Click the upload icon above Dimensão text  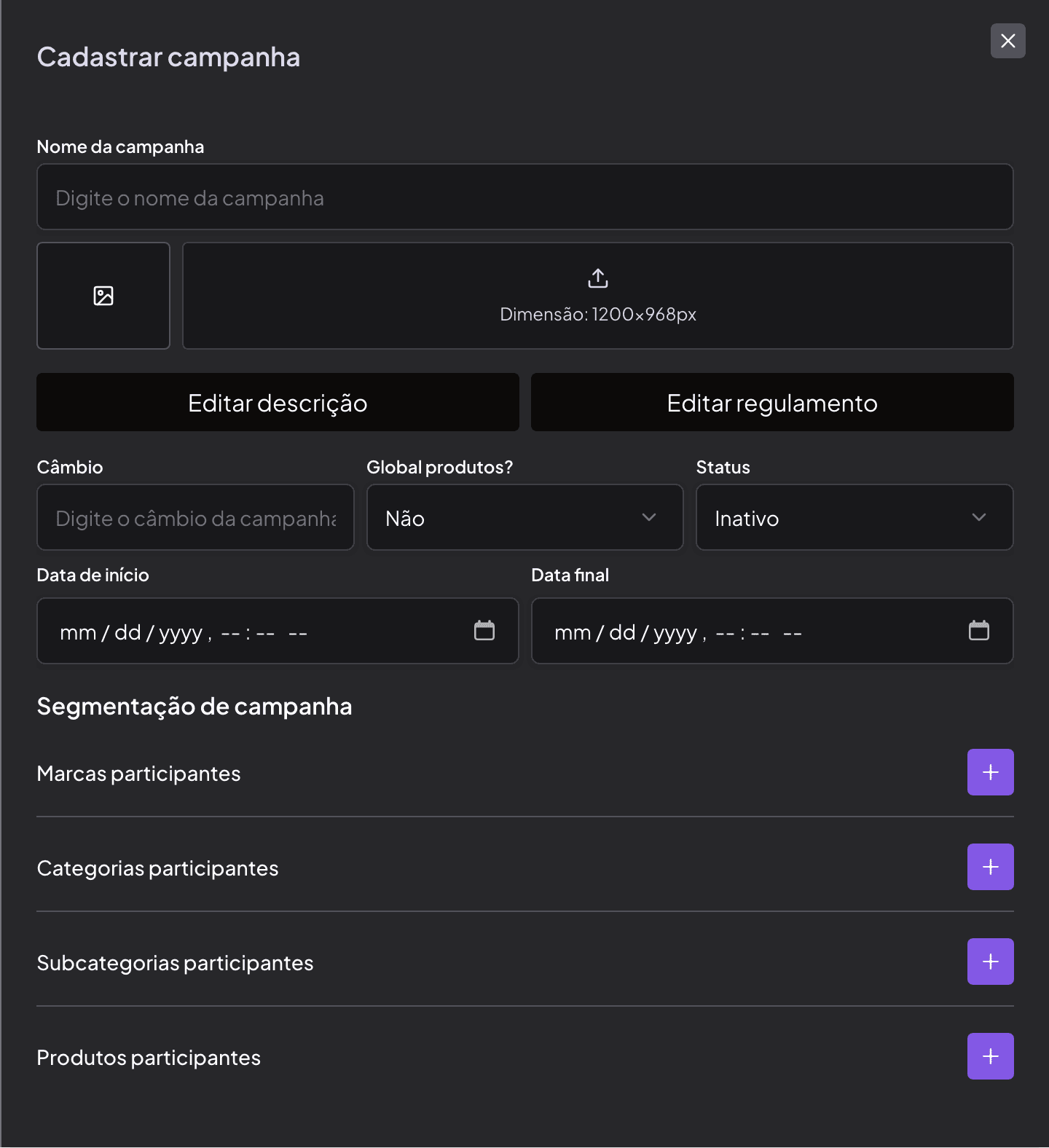(597, 278)
